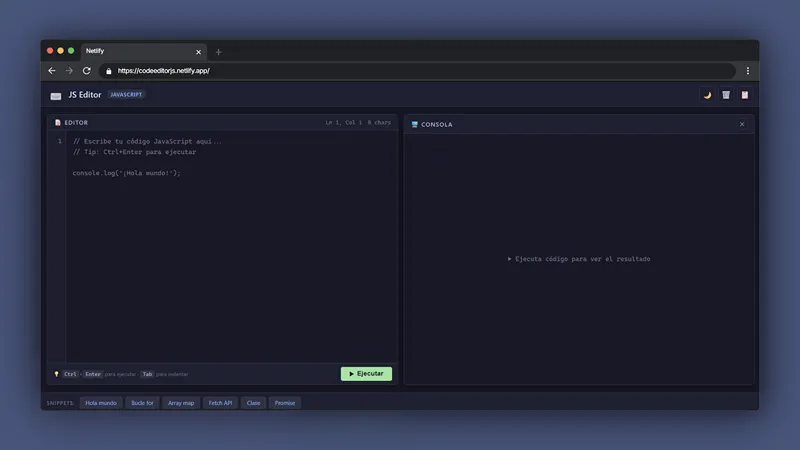
Task: Click the console.log line in the editor
Action: (127, 173)
